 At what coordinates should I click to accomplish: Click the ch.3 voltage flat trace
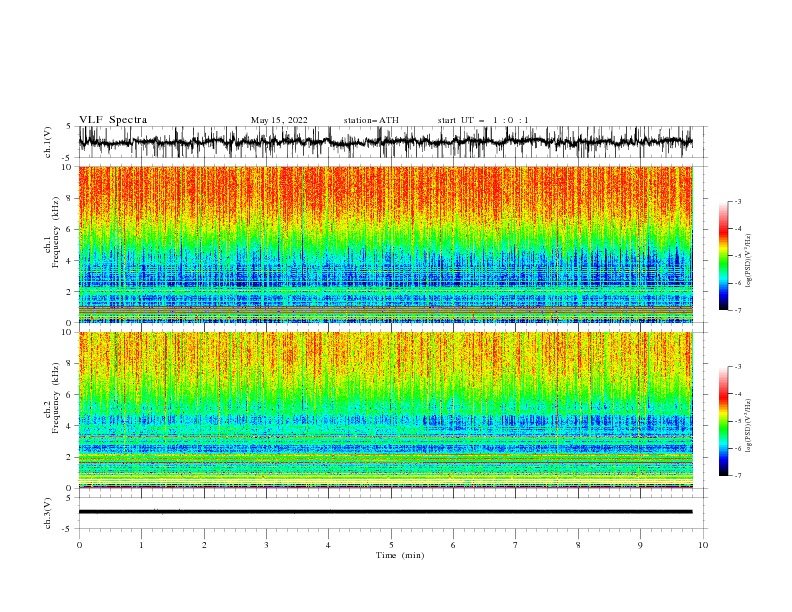(x=386, y=512)
